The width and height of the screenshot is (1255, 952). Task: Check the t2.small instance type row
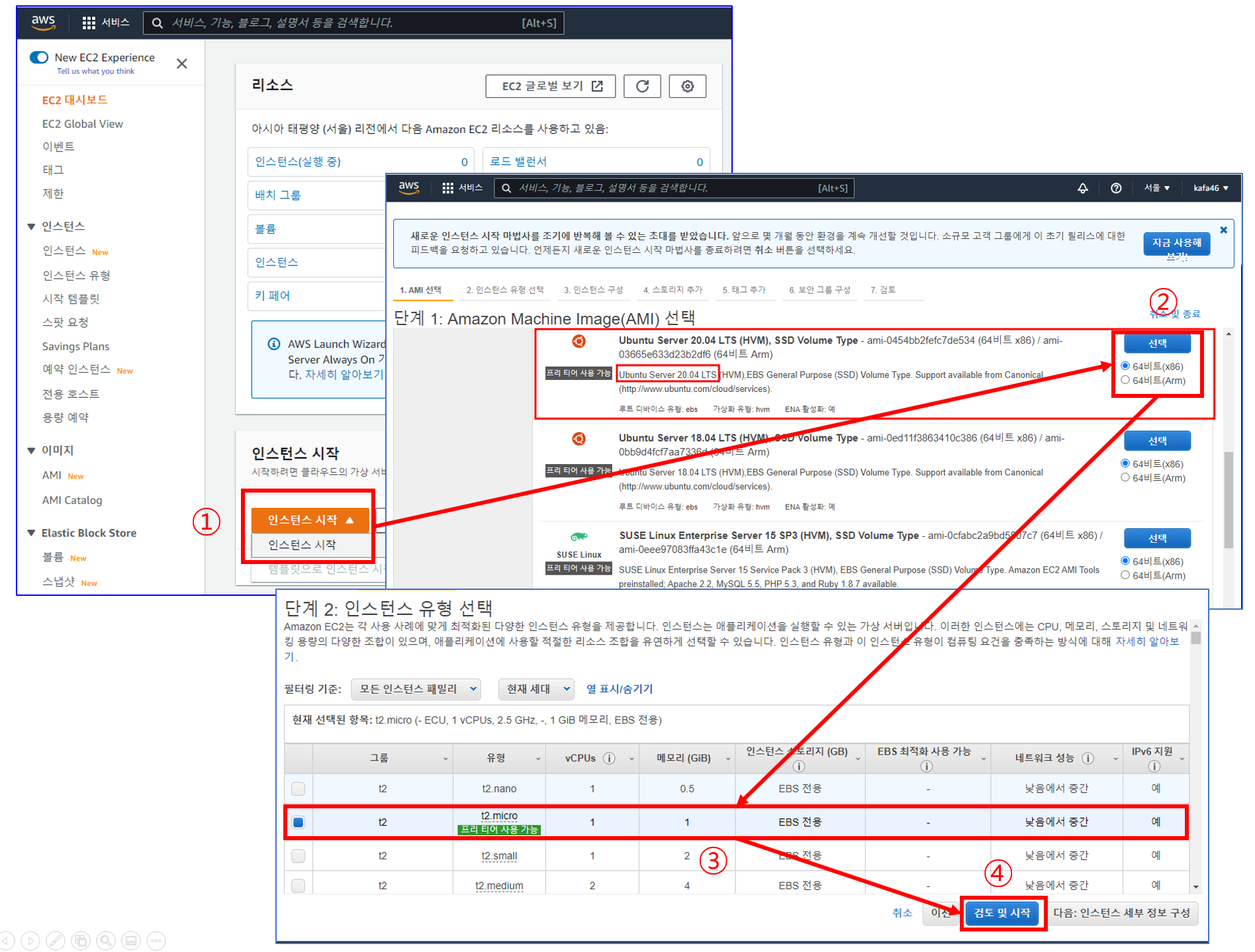[299, 856]
